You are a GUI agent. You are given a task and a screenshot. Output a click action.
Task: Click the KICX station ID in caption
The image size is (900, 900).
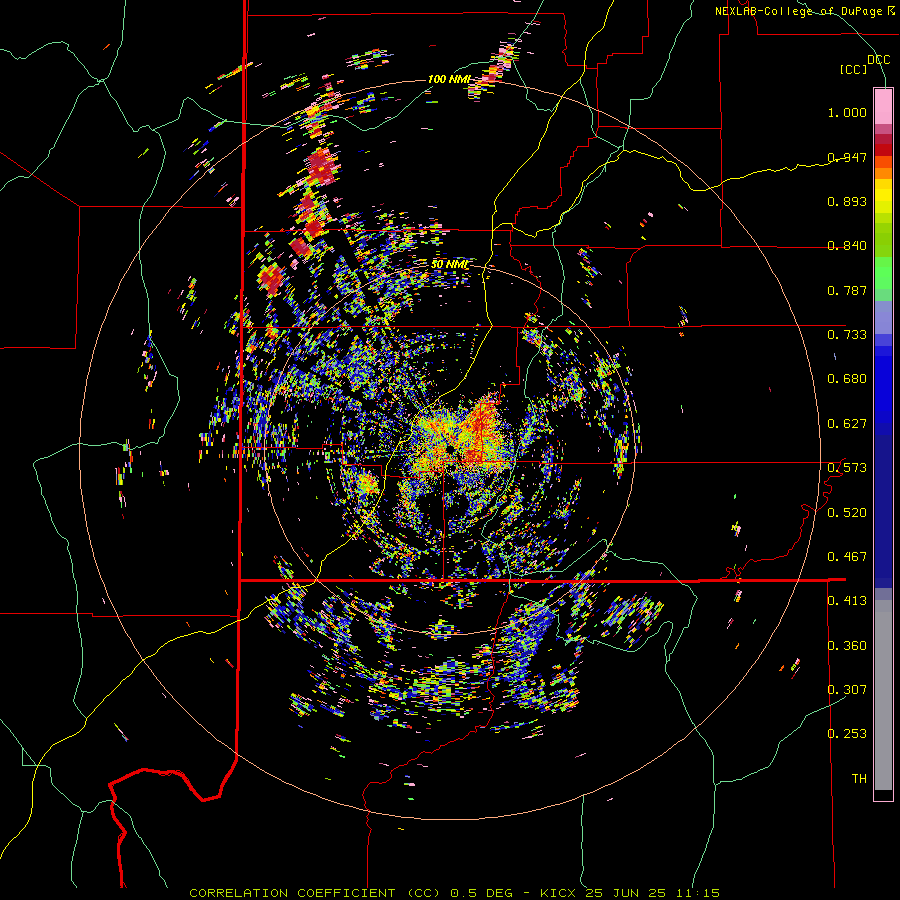click(x=560, y=893)
